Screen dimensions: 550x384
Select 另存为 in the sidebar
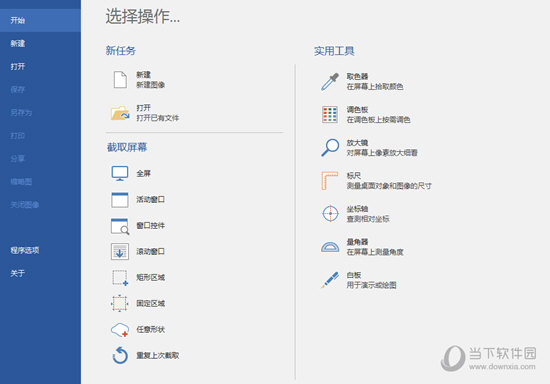pos(40,113)
